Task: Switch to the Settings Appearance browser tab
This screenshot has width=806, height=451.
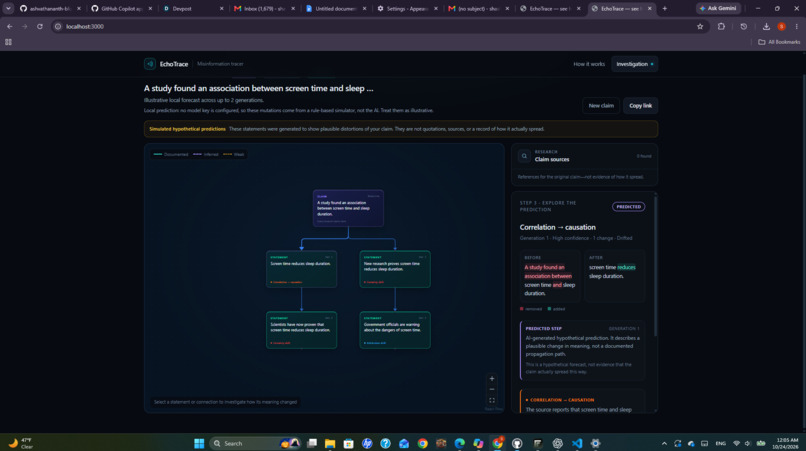Action: (408, 9)
